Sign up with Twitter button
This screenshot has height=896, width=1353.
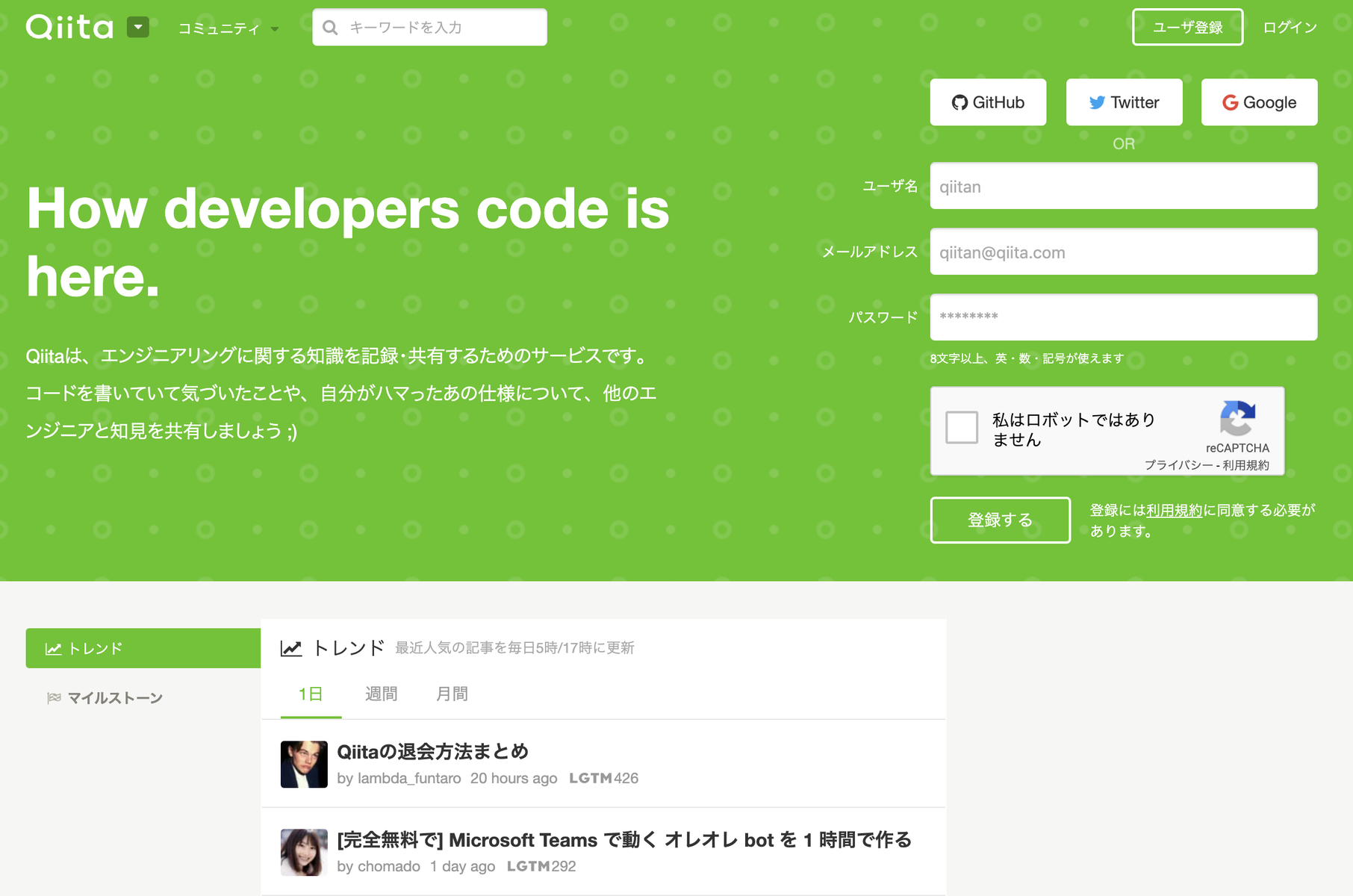coord(1124,102)
